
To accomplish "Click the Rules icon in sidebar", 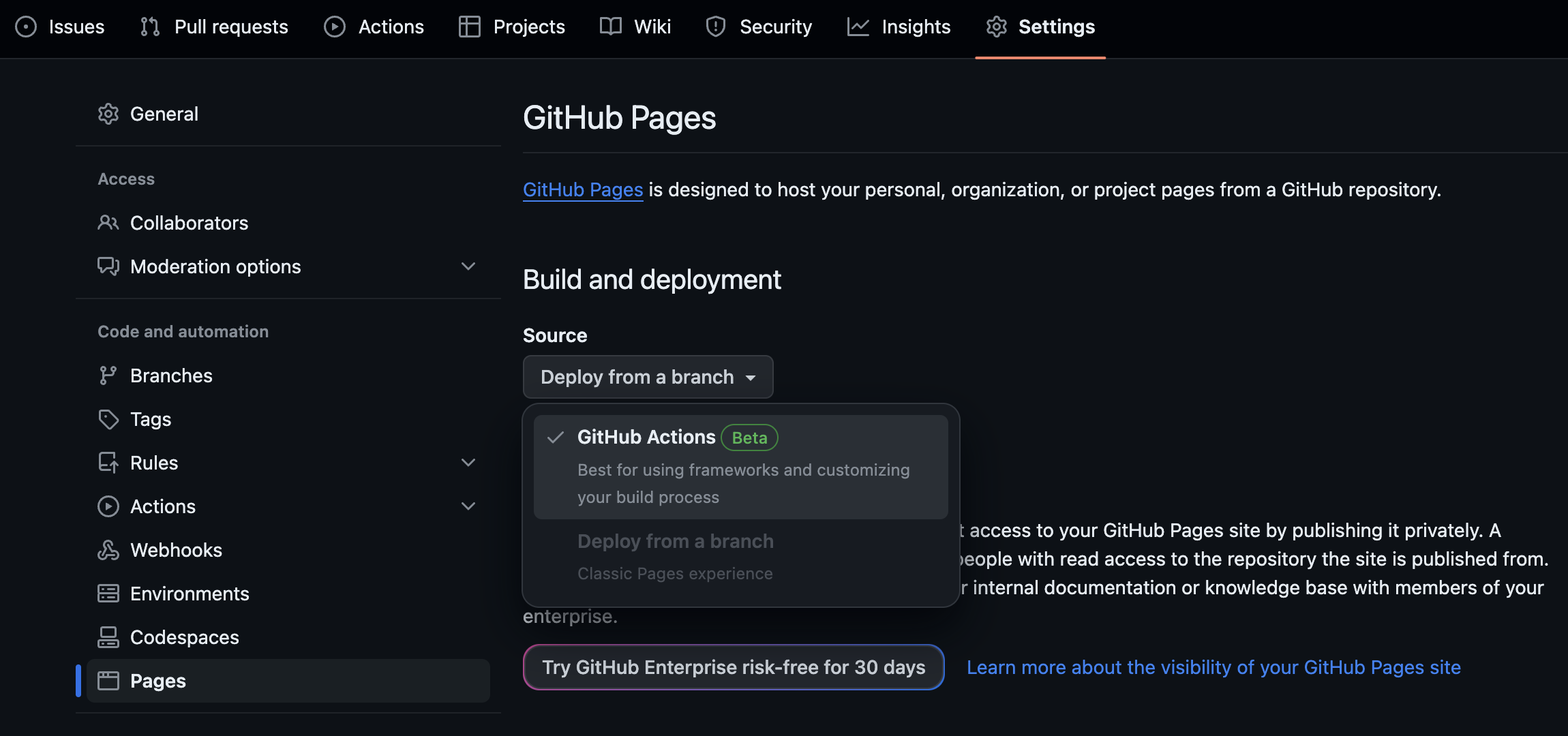I will pyautogui.click(x=108, y=463).
